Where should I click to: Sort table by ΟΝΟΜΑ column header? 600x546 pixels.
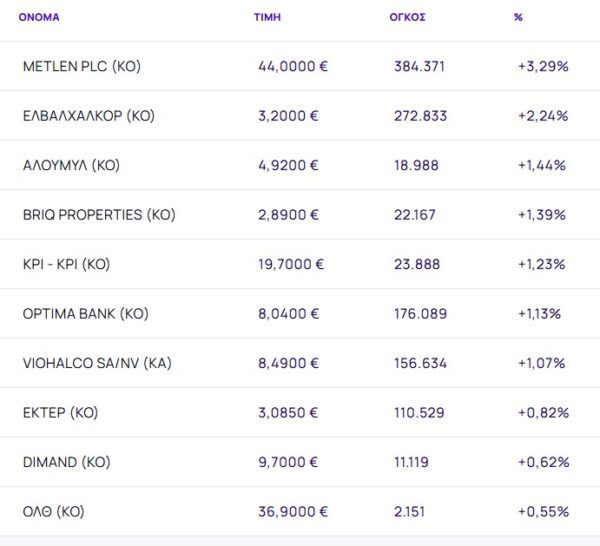click(x=39, y=17)
